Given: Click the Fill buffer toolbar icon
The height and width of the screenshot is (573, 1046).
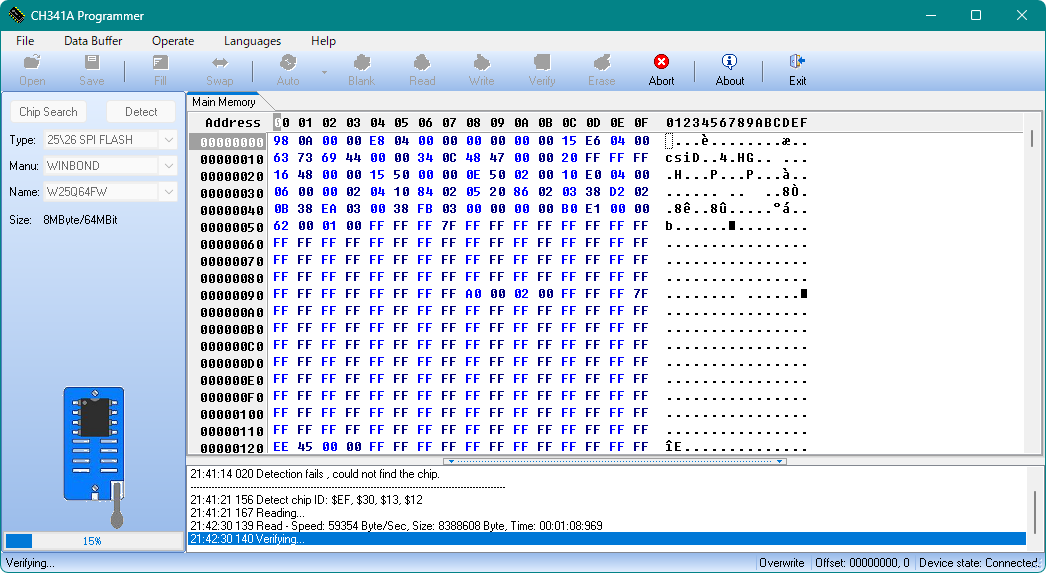Looking at the screenshot, I should point(160,70).
